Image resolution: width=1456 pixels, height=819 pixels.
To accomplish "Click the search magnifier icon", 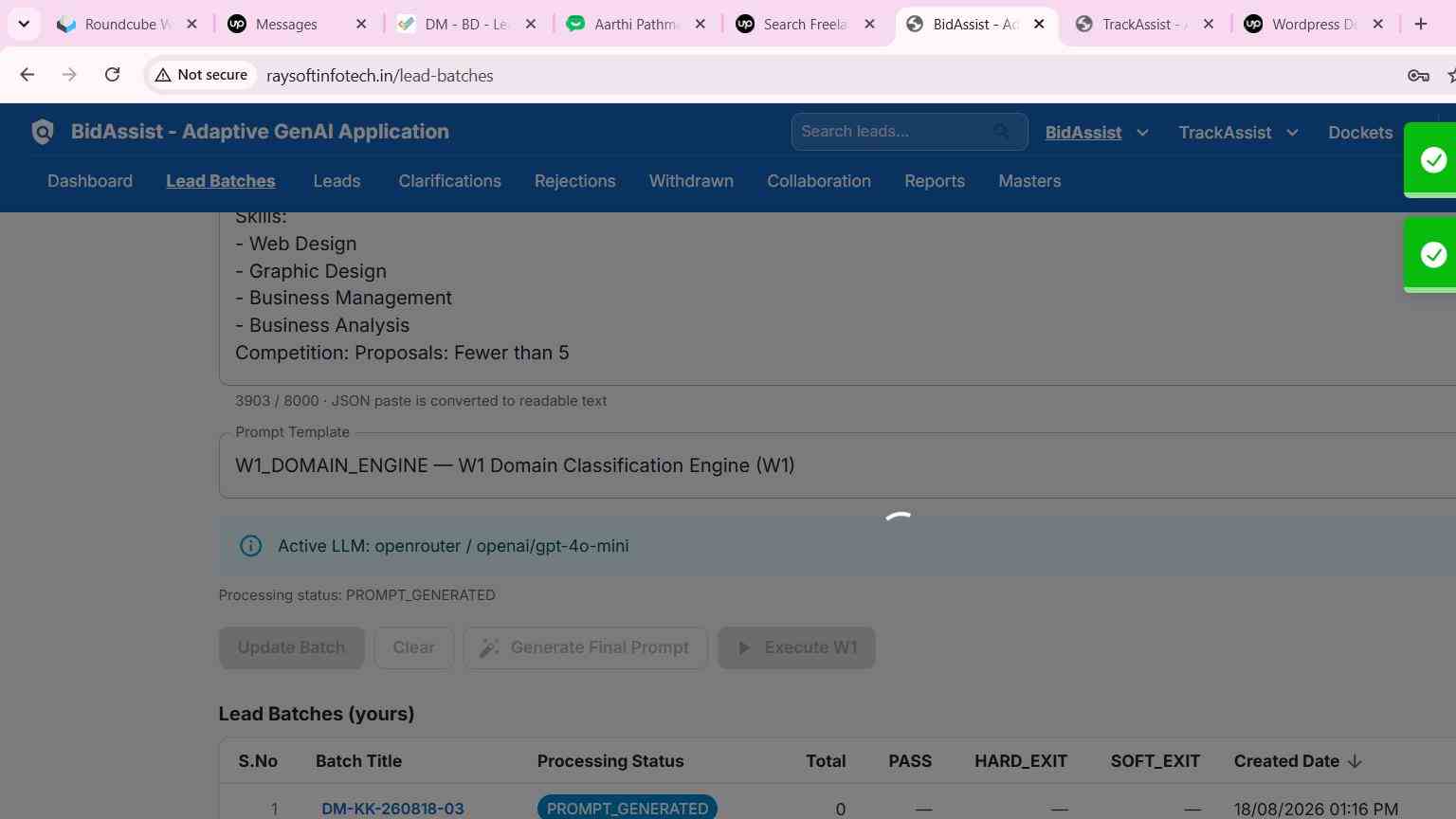I will click(x=1002, y=132).
